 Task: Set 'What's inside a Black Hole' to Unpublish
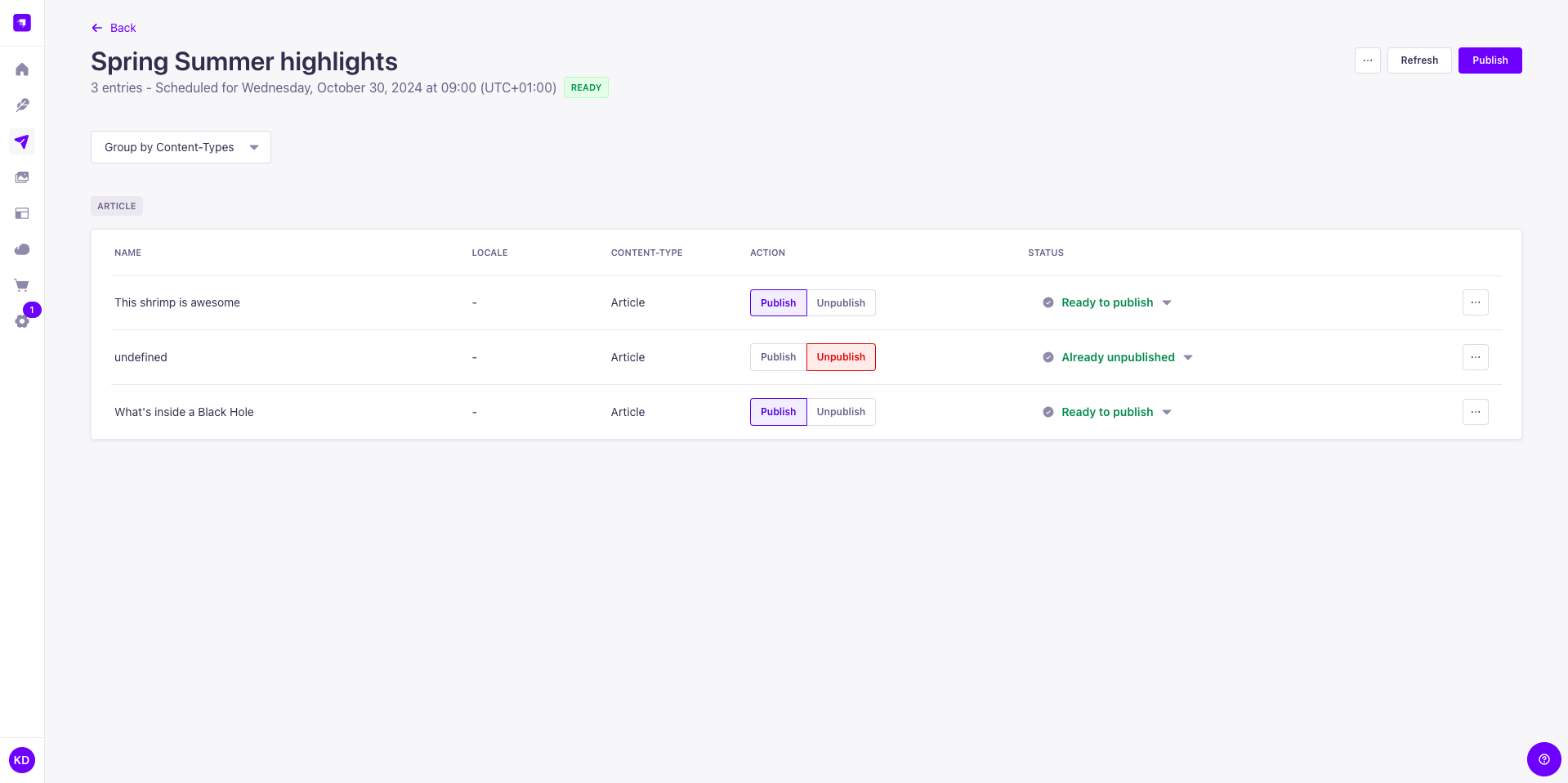pos(840,412)
